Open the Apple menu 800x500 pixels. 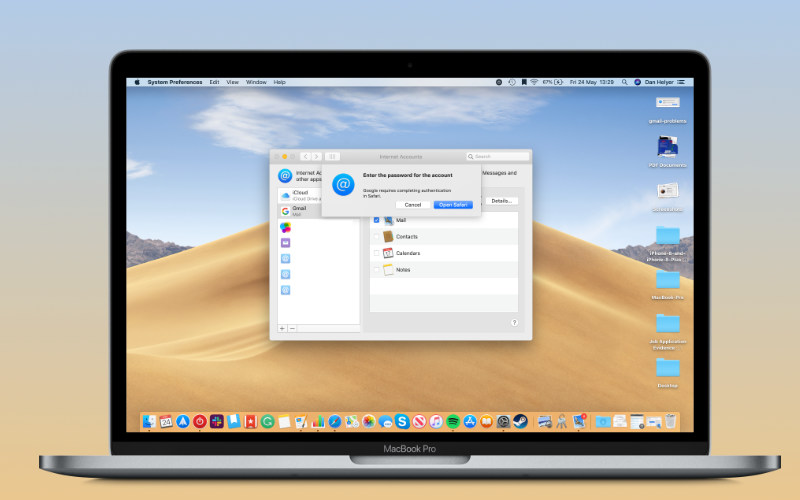tap(137, 82)
